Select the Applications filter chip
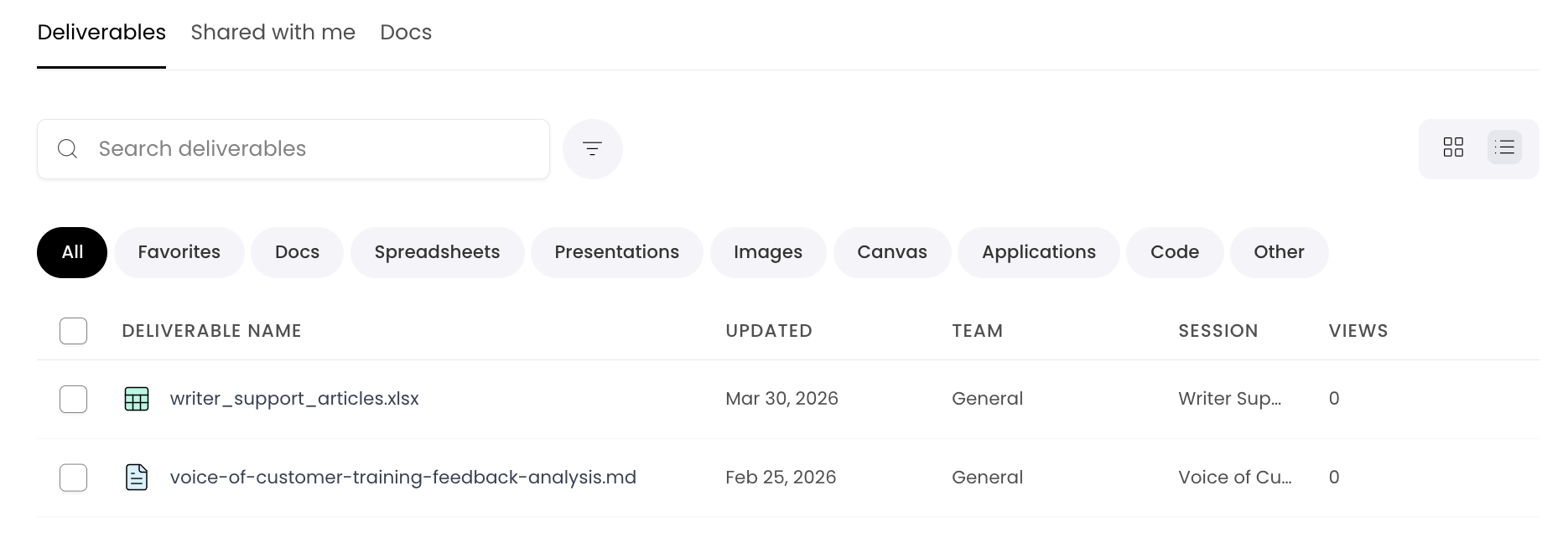 [x=1038, y=252]
